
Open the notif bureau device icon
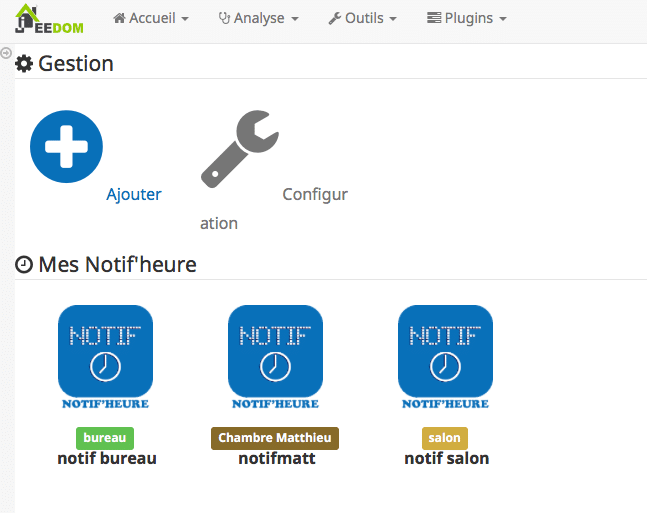tap(105, 357)
